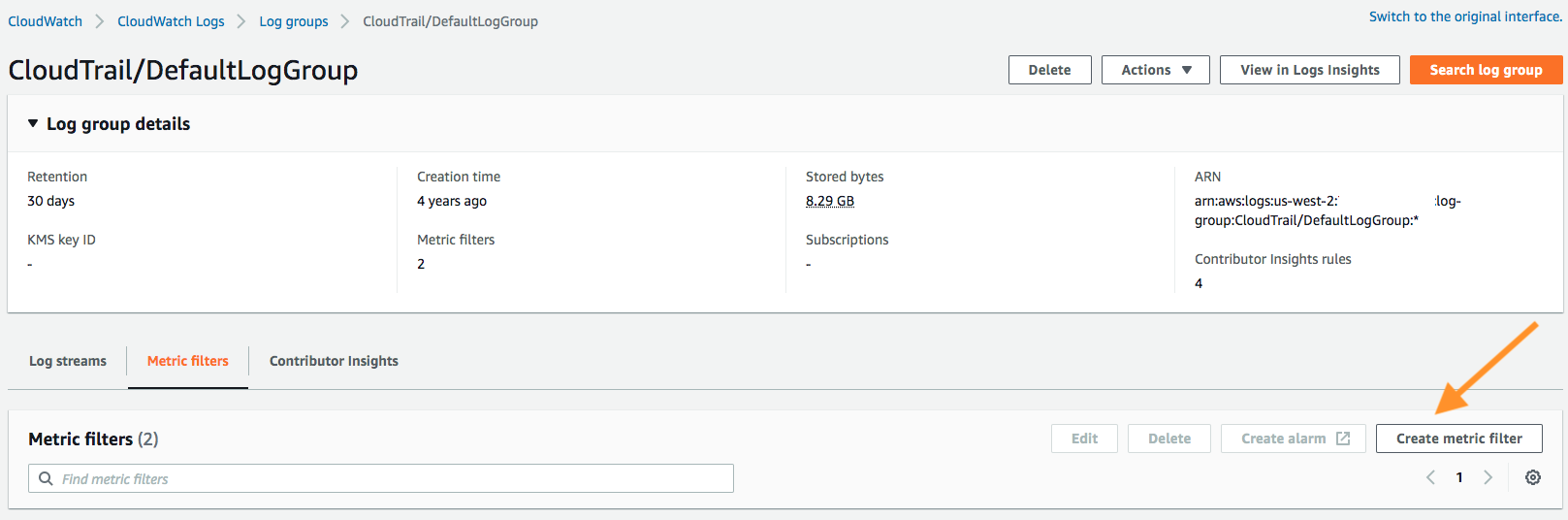Image resolution: width=1568 pixels, height=520 pixels.
Task: Click Contributor Insights rules value 4
Action: [x=1199, y=283]
